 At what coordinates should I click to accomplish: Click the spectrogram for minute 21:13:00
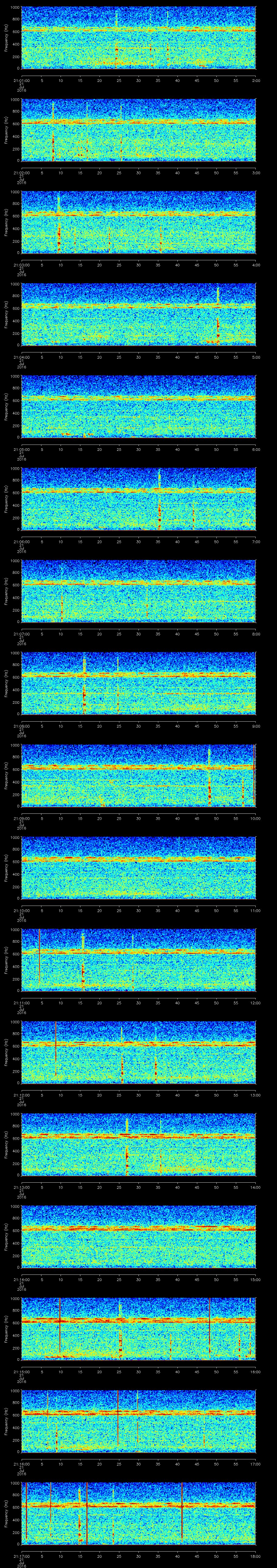pos(139,1144)
